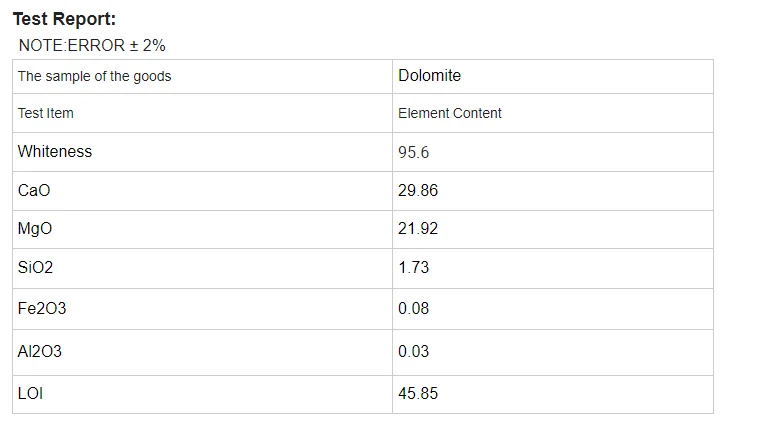Click 'The sample of the goods' cell
Viewport: 769px width, 436px height.
coord(203,77)
